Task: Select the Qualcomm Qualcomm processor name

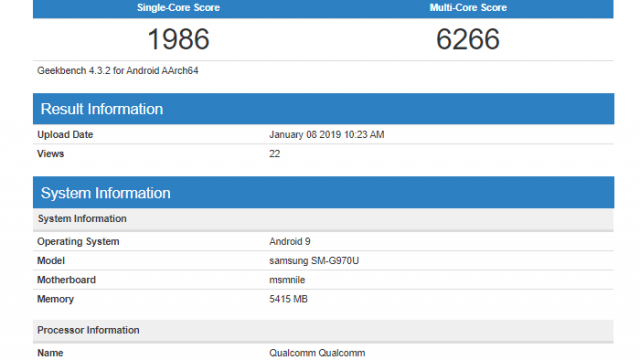Action: [317, 353]
